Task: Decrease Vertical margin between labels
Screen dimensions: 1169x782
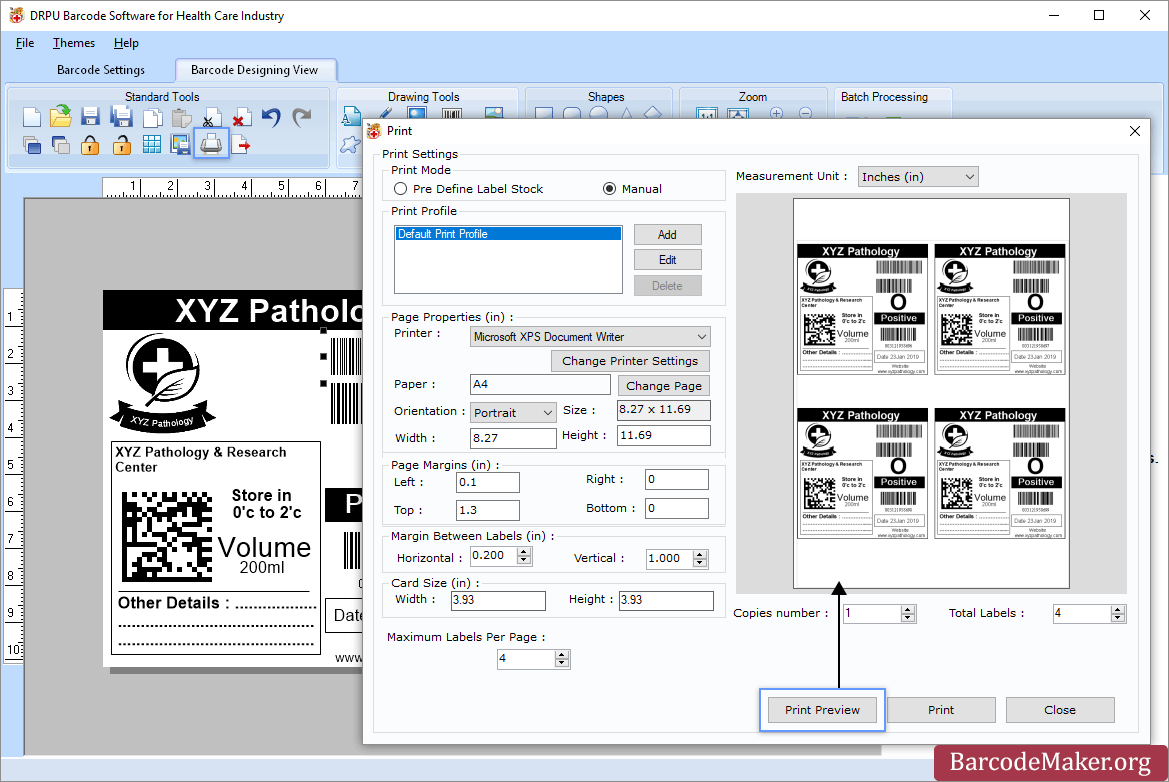Action: (699, 563)
